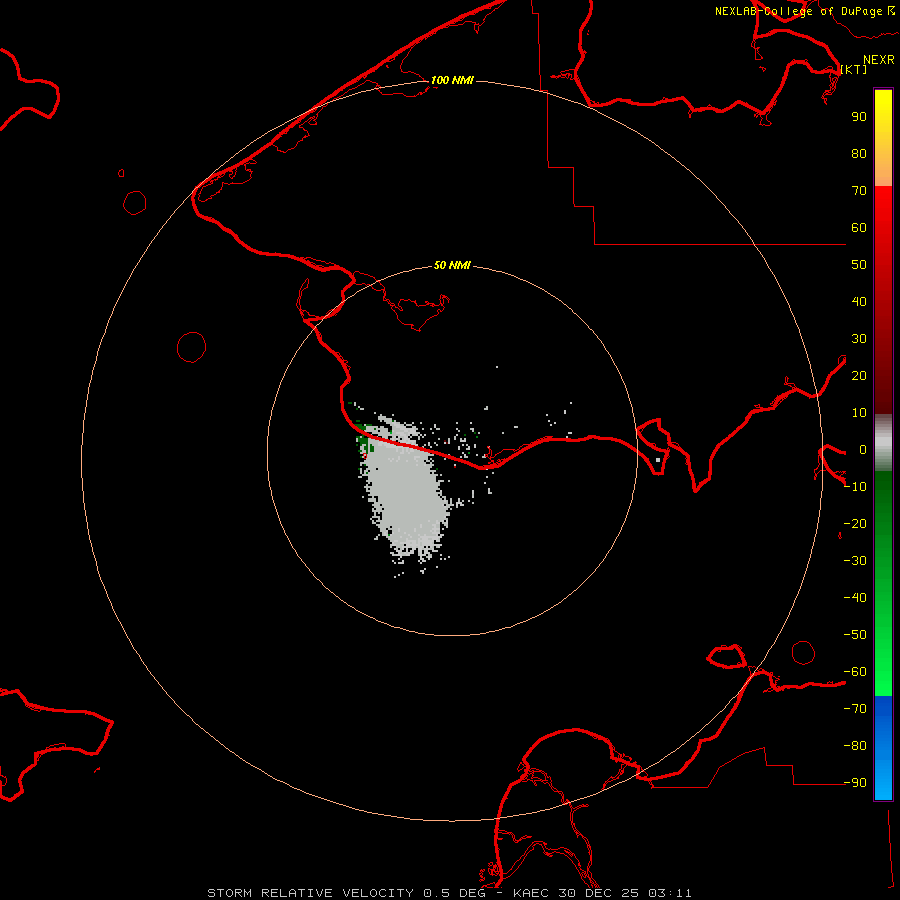900x900 pixels.
Task: Click the '-40' value on velocity scale
Action: (x=855, y=598)
